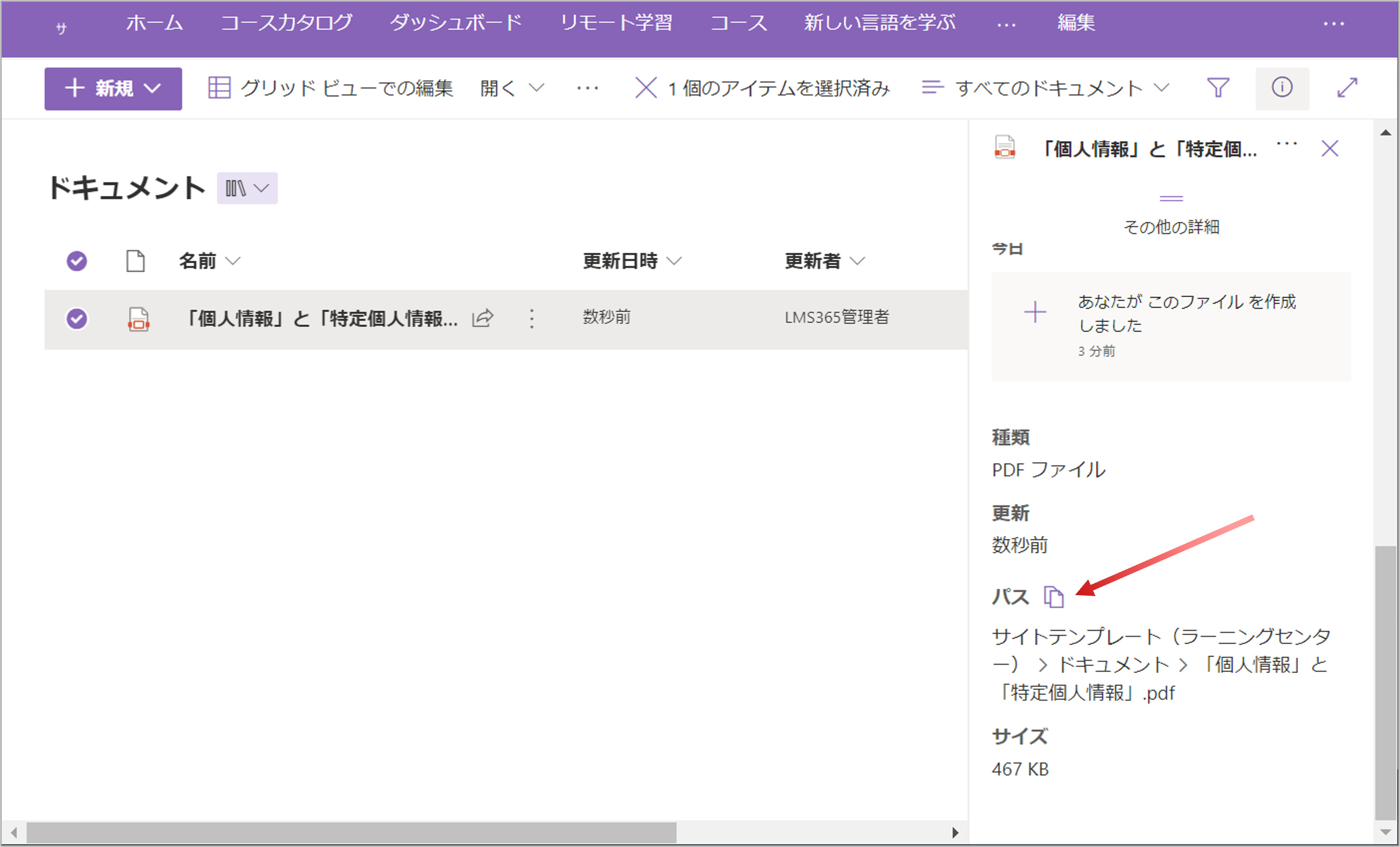Clear selection with the X icon
The height and width of the screenshot is (847, 1400).
[x=645, y=88]
